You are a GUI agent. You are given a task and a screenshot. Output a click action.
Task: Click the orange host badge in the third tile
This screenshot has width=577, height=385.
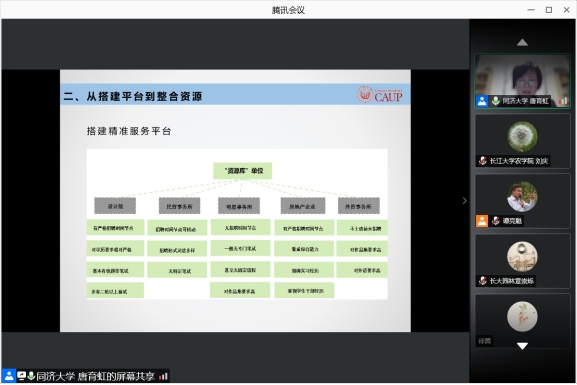click(482, 221)
